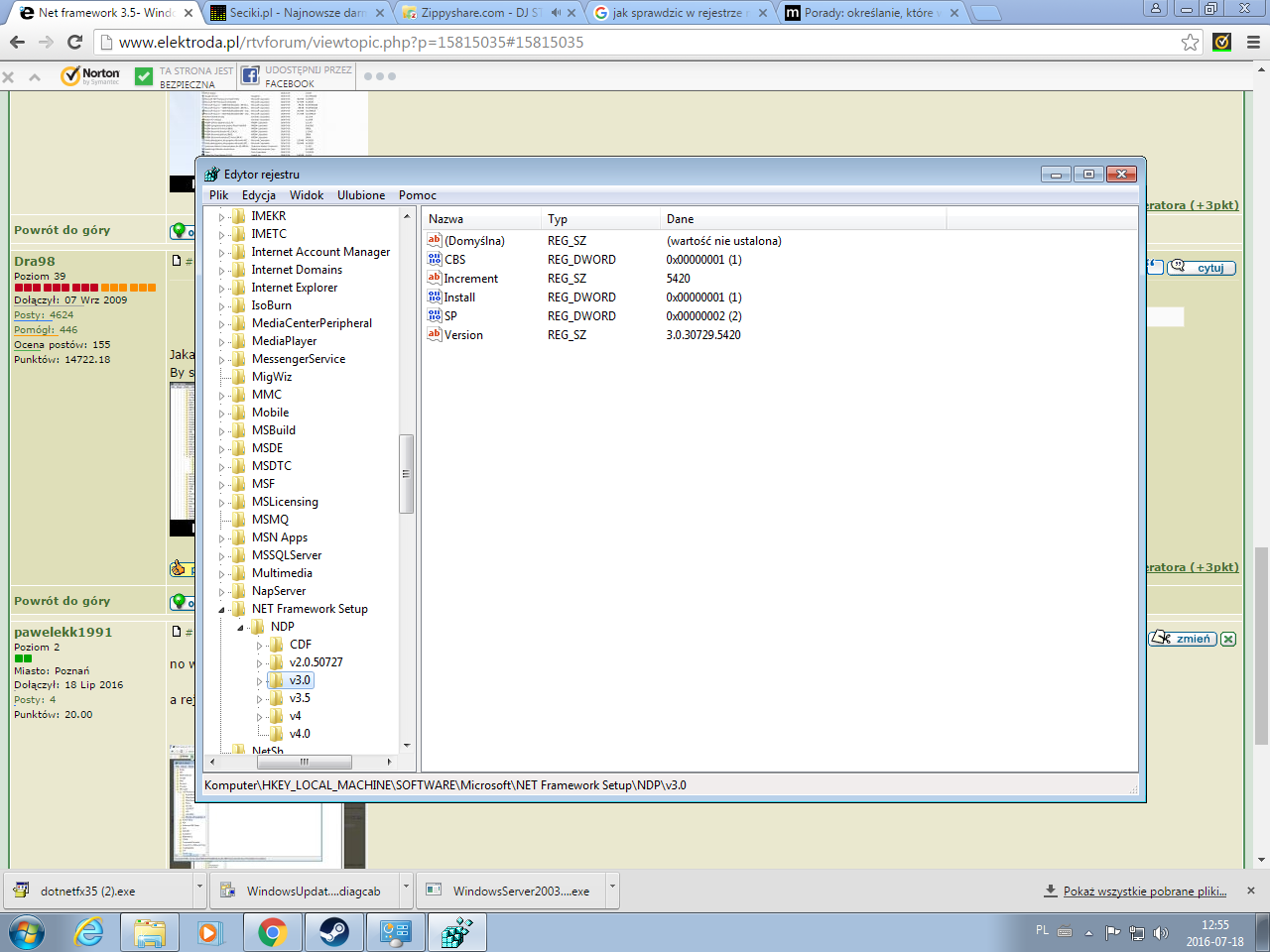This screenshot has height=952, width=1270.
Task: Open the Ulubione menu
Action: (x=361, y=195)
